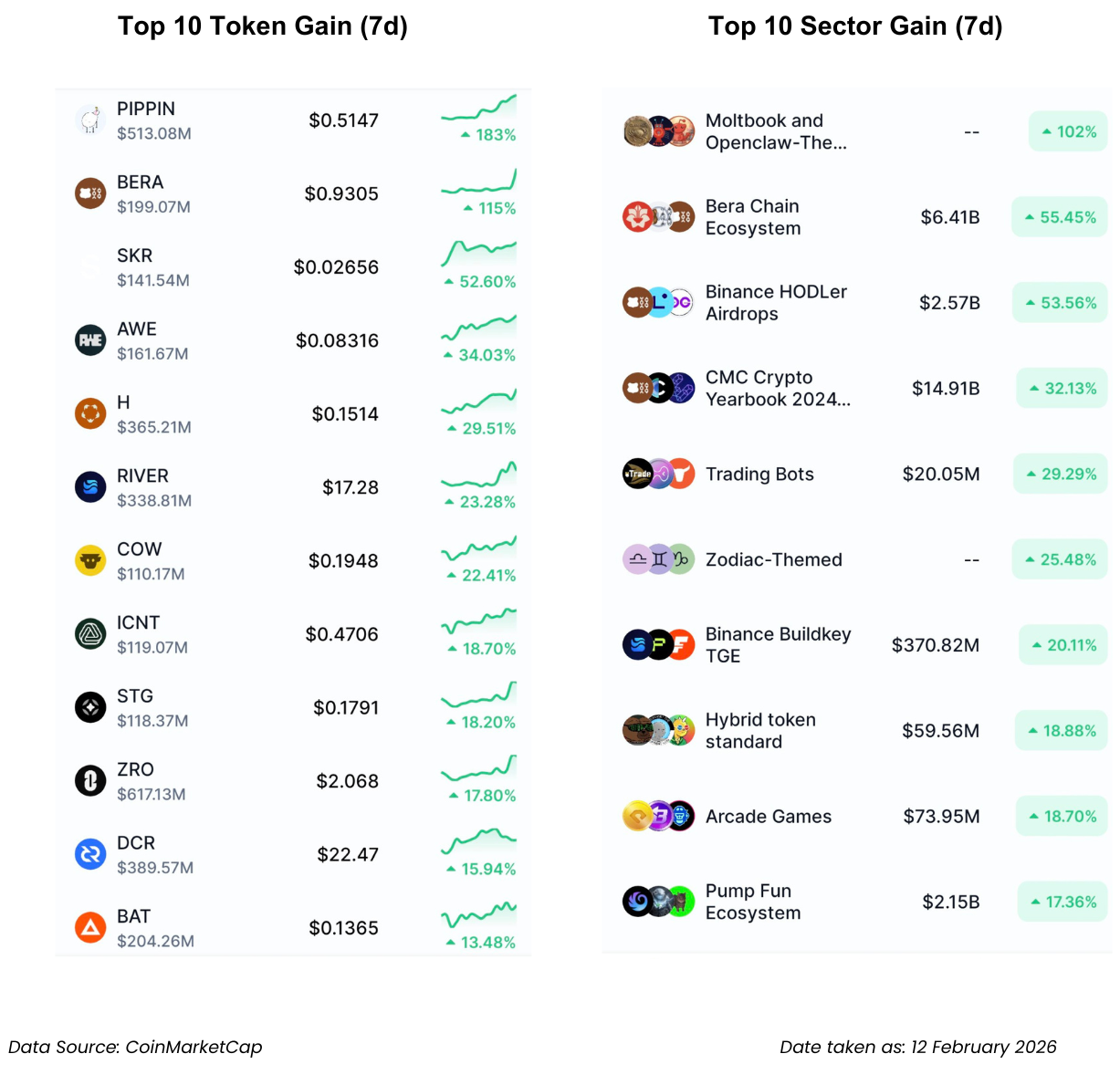This screenshot has width=1120, height=1085.
Task: Click the PIPPIN 7-day sparkline chart
Action: pyautogui.click(x=478, y=109)
